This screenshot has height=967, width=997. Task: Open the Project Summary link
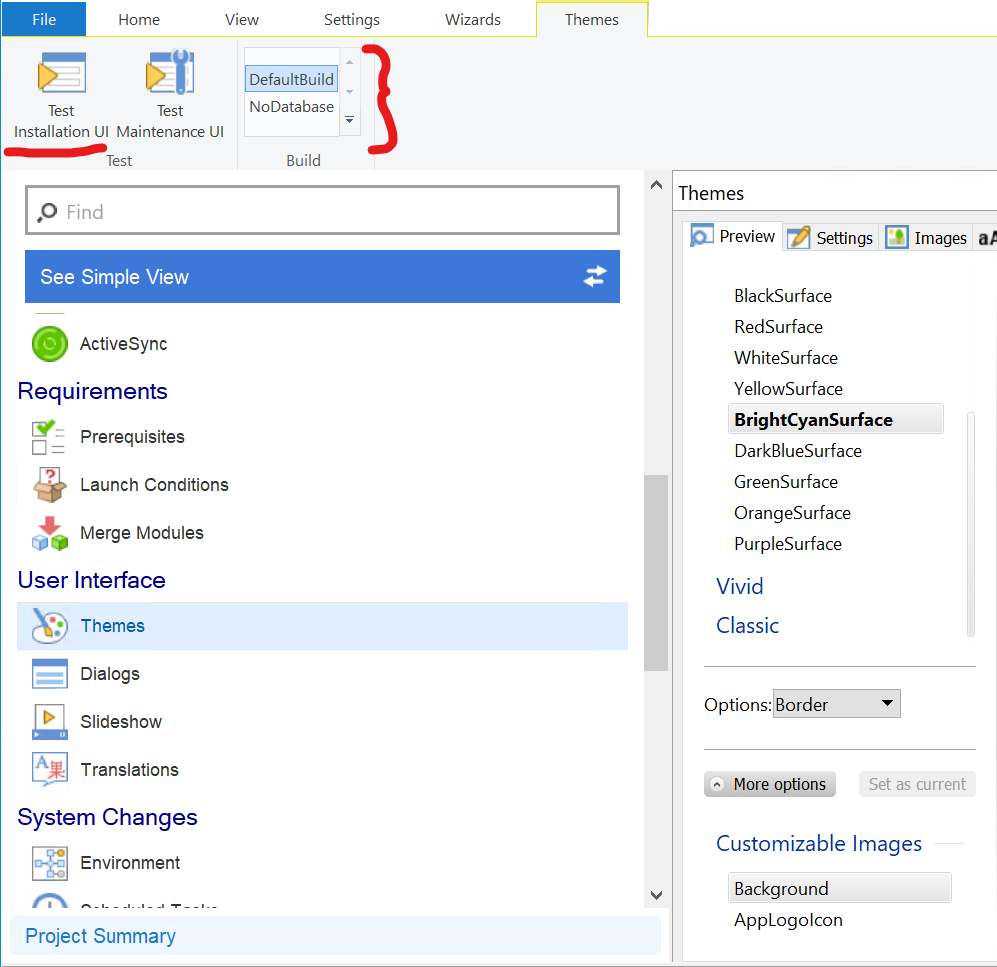[x=100, y=936]
